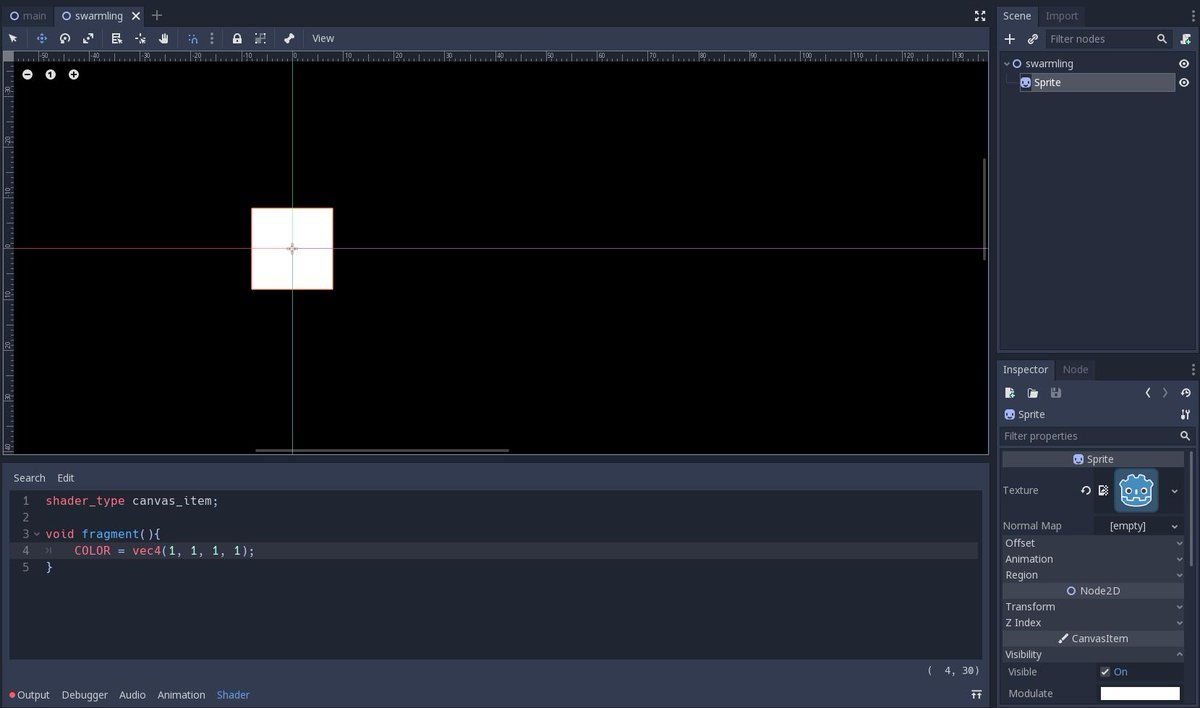The image size is (1200, 708).
Task: Open Scene dock three-dot options
Action: point(1191,16)
